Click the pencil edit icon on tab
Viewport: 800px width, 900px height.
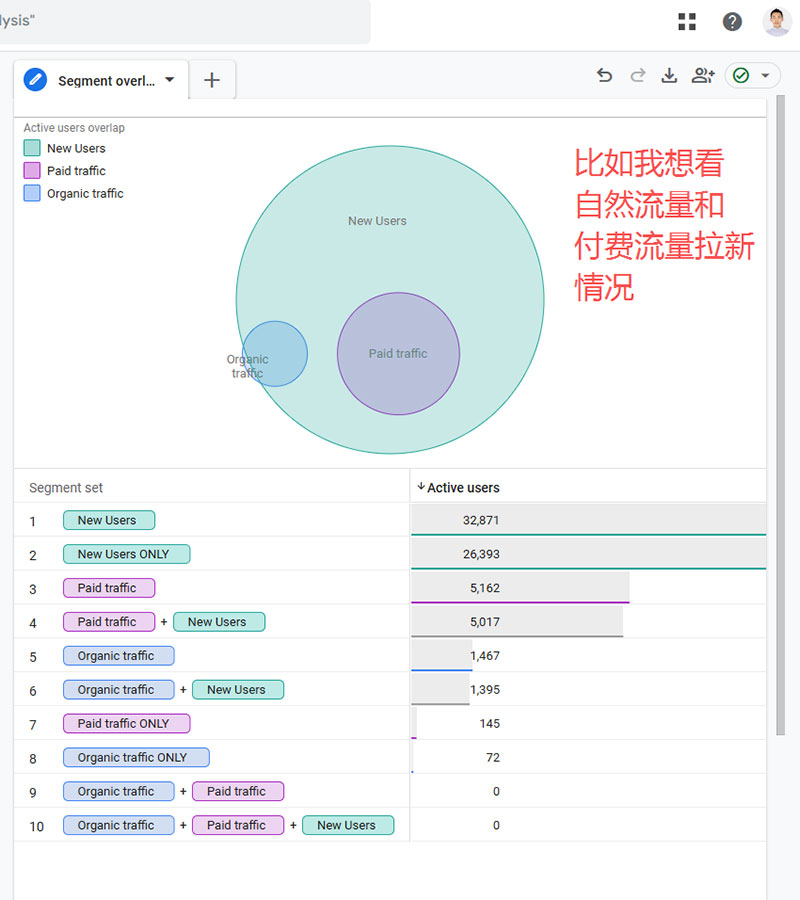(x=36, y=80)
